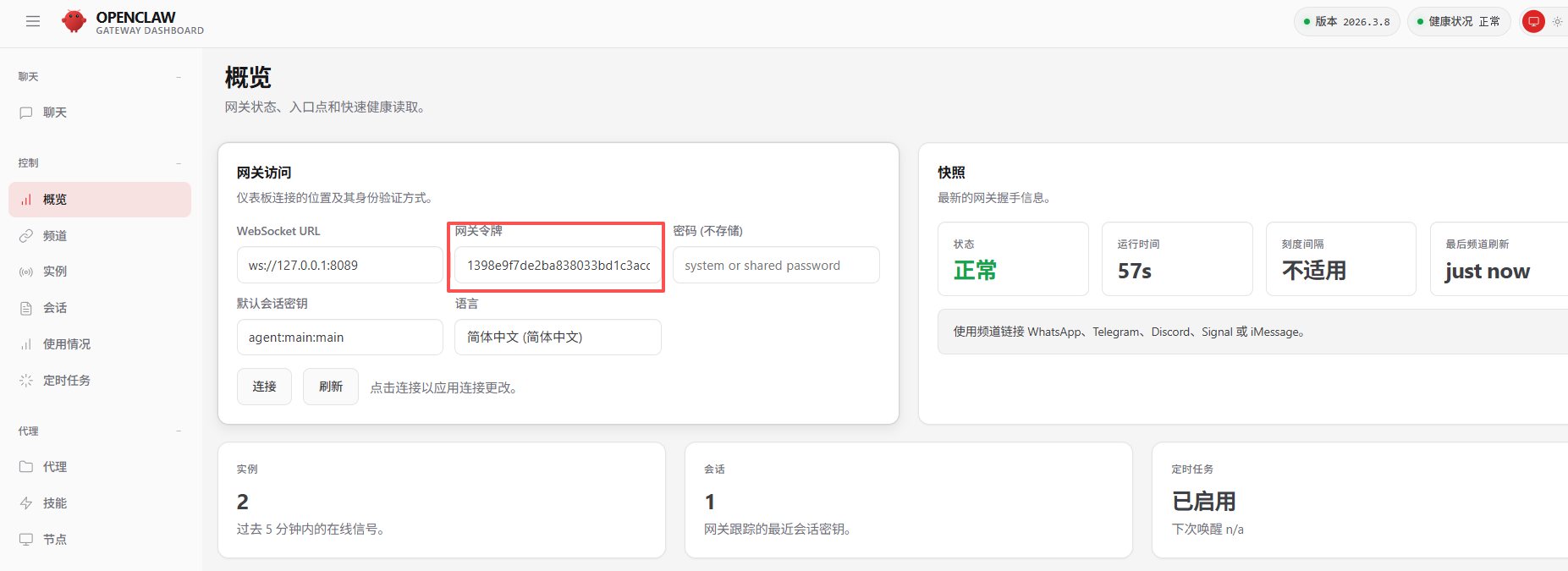1568x571 pixels.
Task: Click the 快照 card title
Action: [x=951, y=173]
